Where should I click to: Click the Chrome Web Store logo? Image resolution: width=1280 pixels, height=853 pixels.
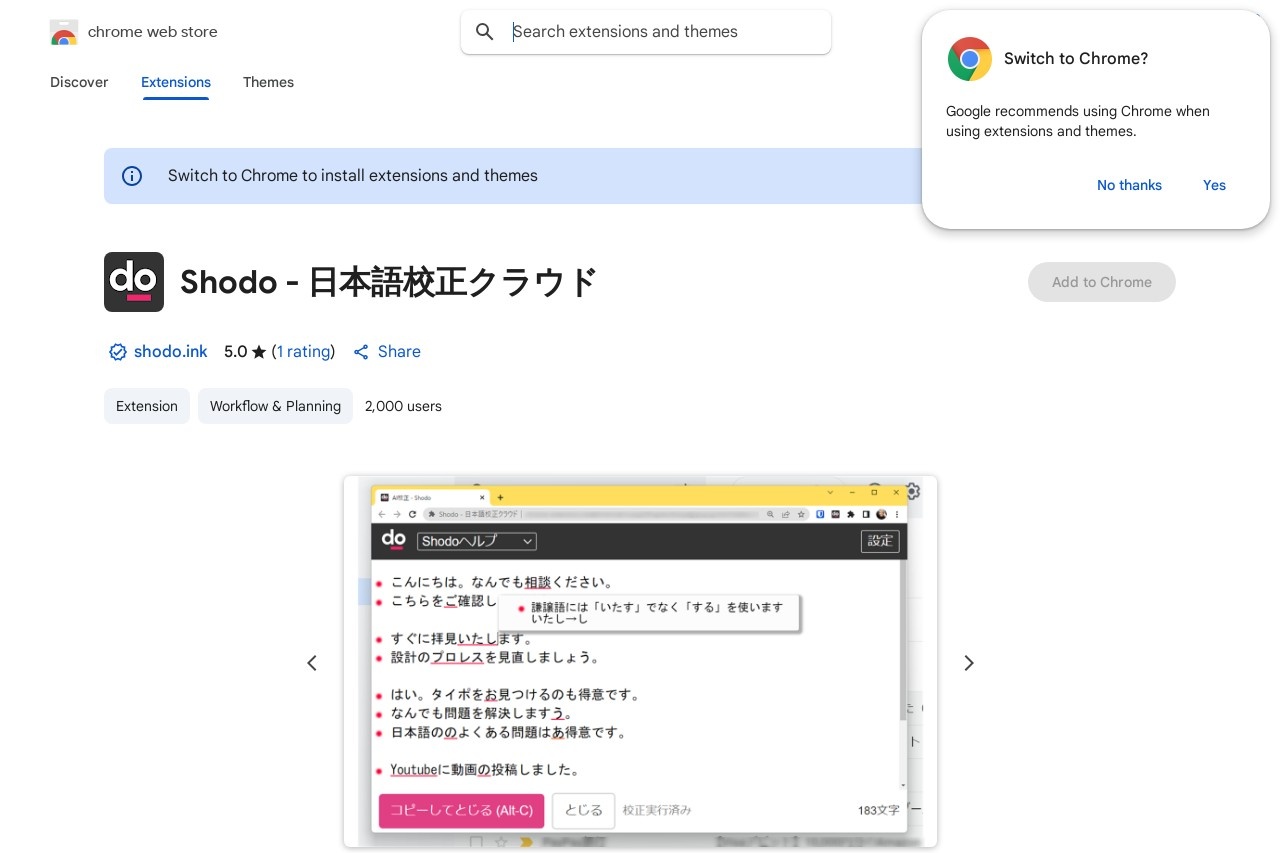click(x=64, y=32)
